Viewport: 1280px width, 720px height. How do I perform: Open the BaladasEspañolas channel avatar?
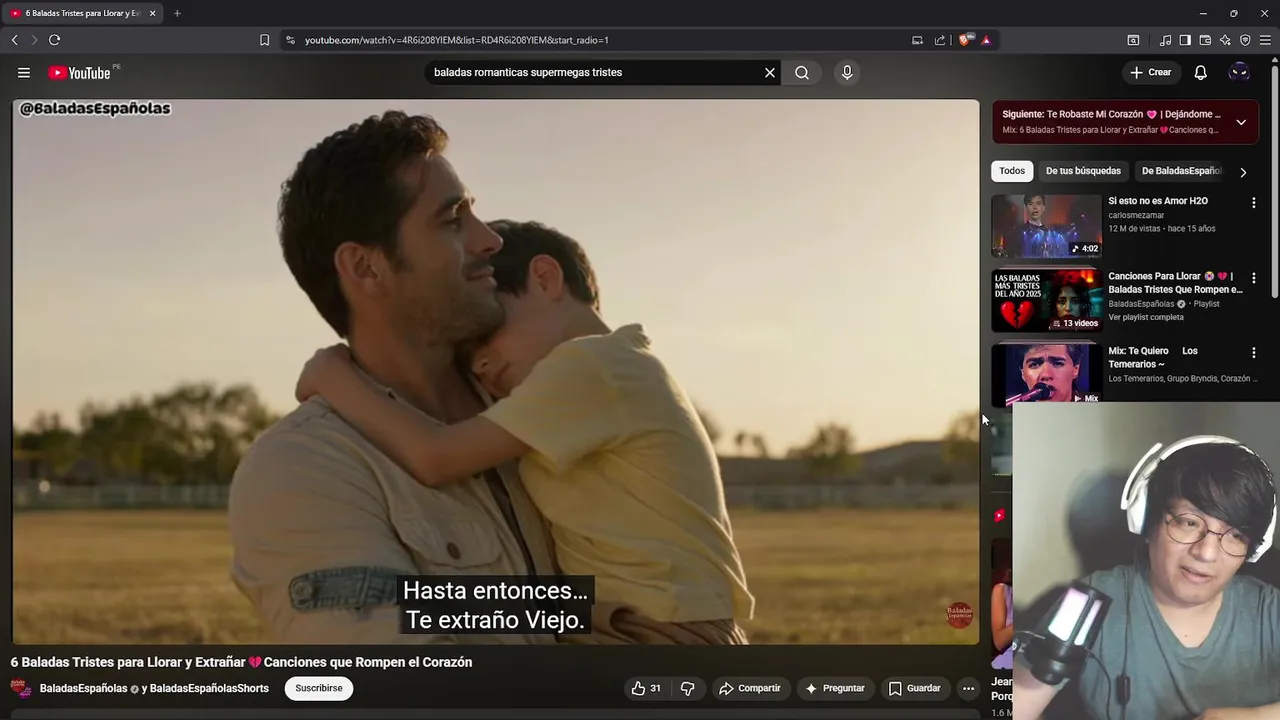point(21,688)
